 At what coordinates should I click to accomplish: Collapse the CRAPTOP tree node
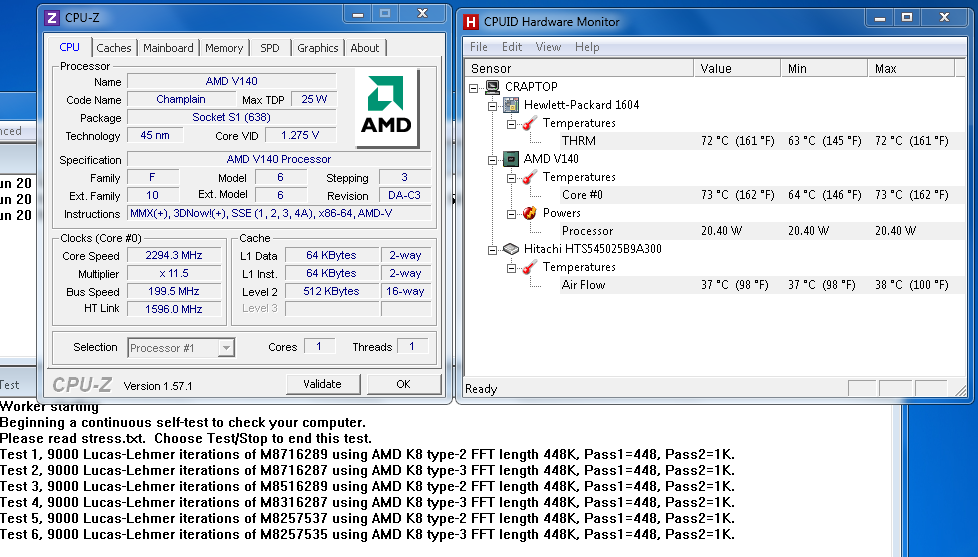(474, 88)
